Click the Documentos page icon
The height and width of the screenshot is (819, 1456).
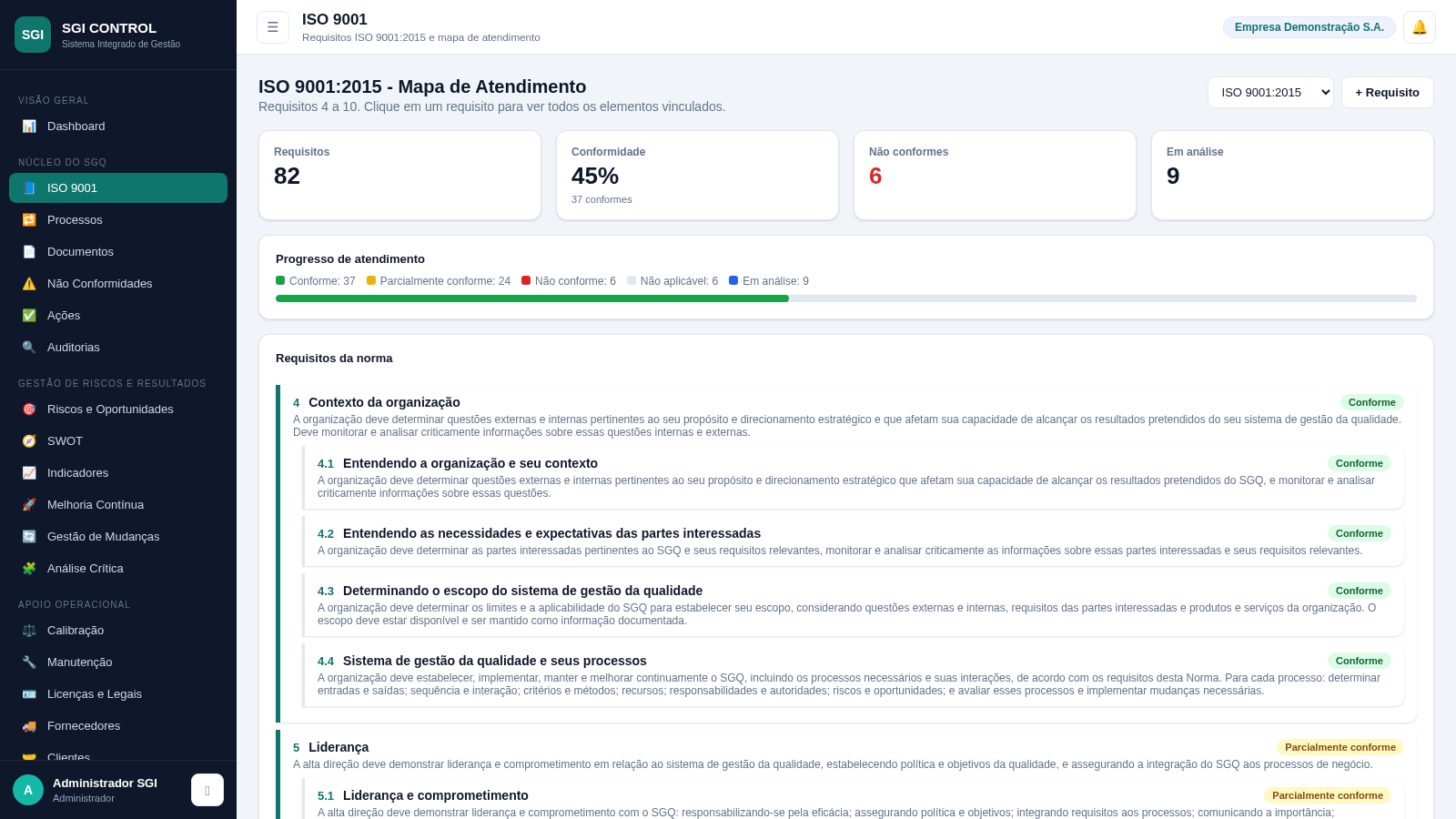click(x=29, y=252)
